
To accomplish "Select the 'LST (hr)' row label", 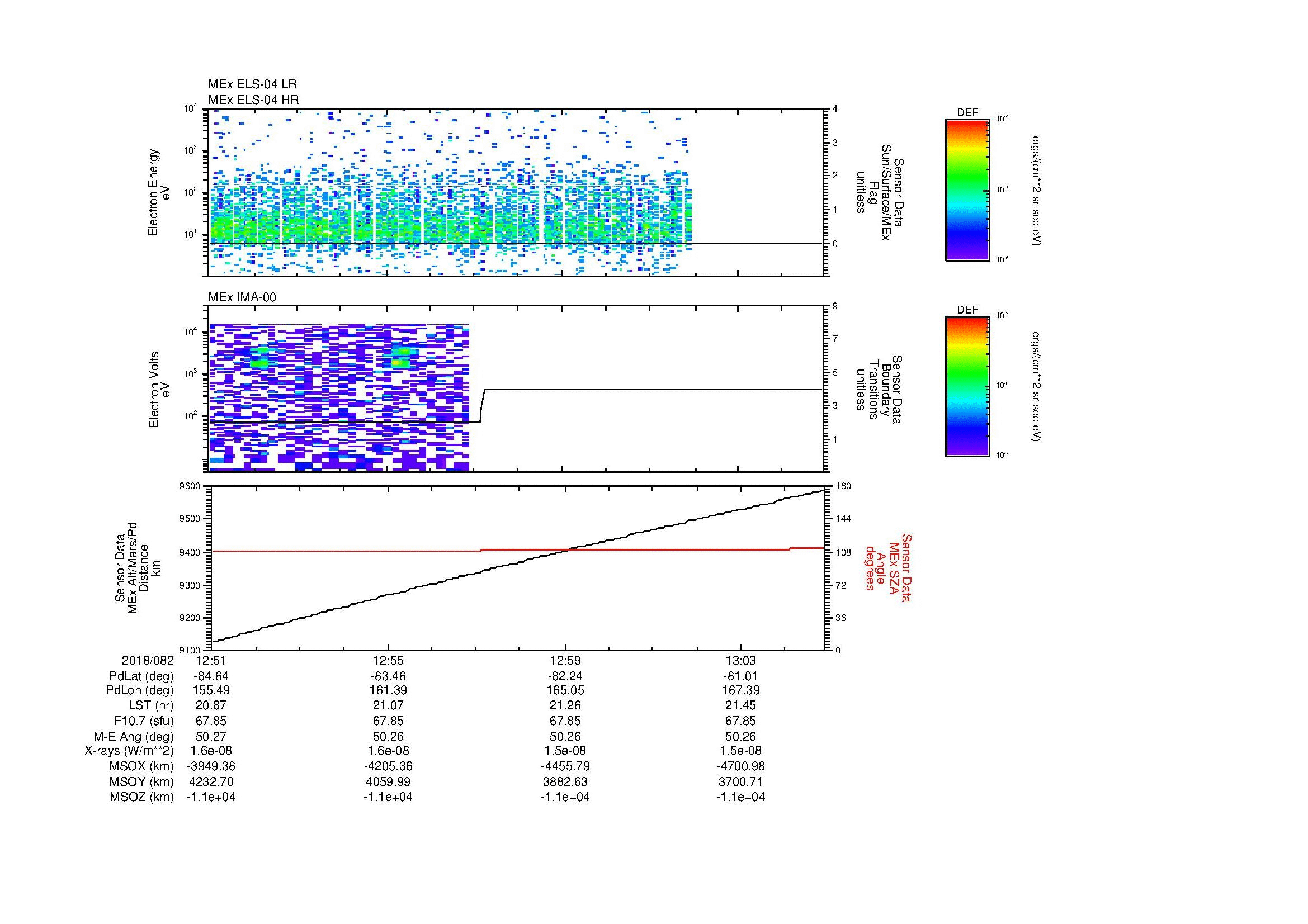I will 151,705.
